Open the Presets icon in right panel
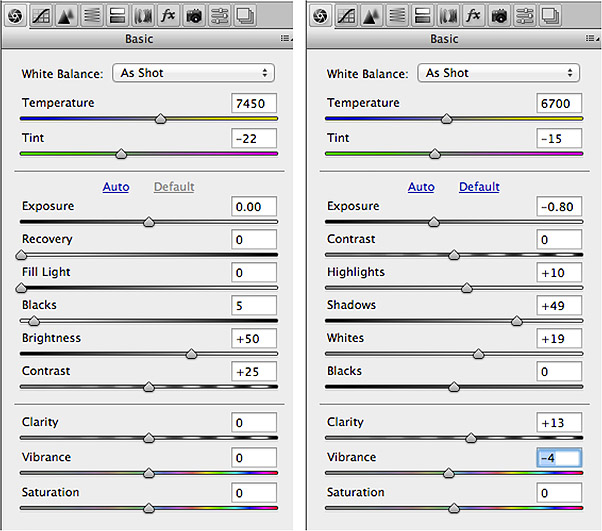Image resolution: width=602 pixels, height=531 pixels. click(524, 15)
